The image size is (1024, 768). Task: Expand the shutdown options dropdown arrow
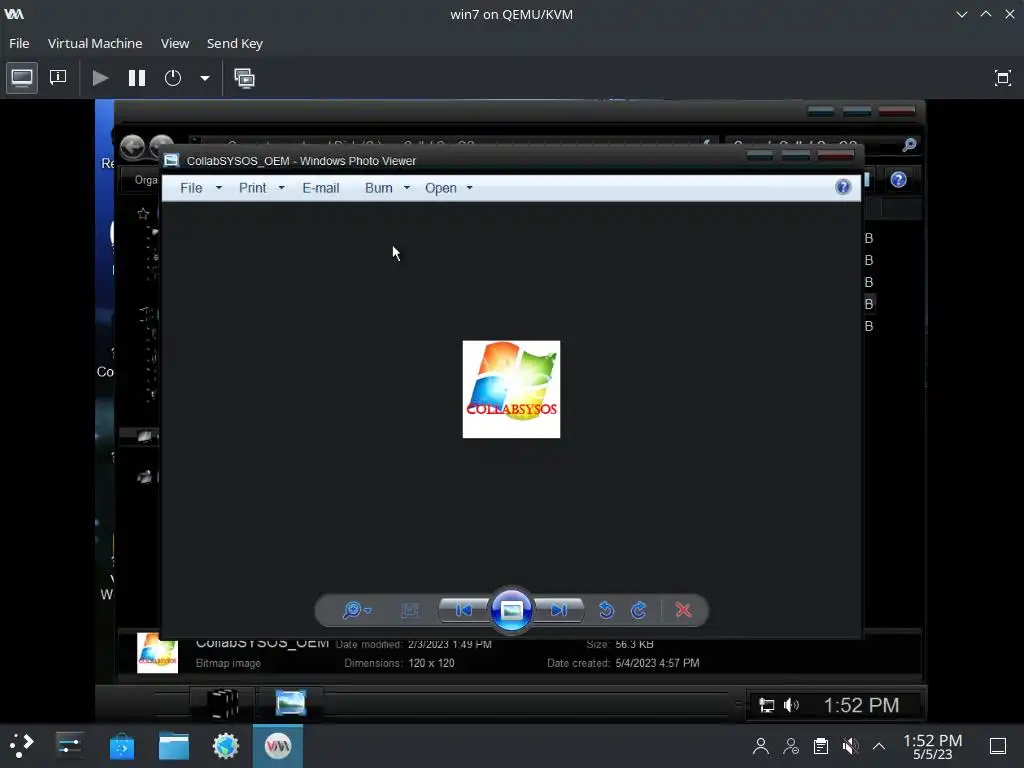point(204,78)
